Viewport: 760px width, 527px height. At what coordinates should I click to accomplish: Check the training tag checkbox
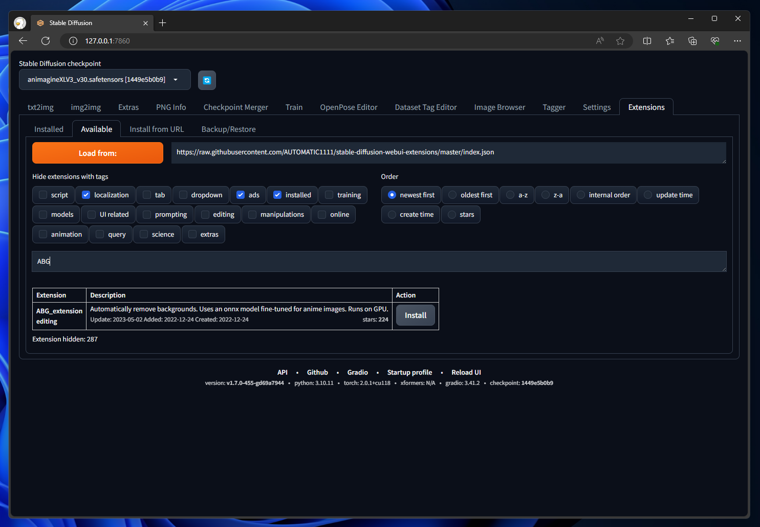[329, 195]
